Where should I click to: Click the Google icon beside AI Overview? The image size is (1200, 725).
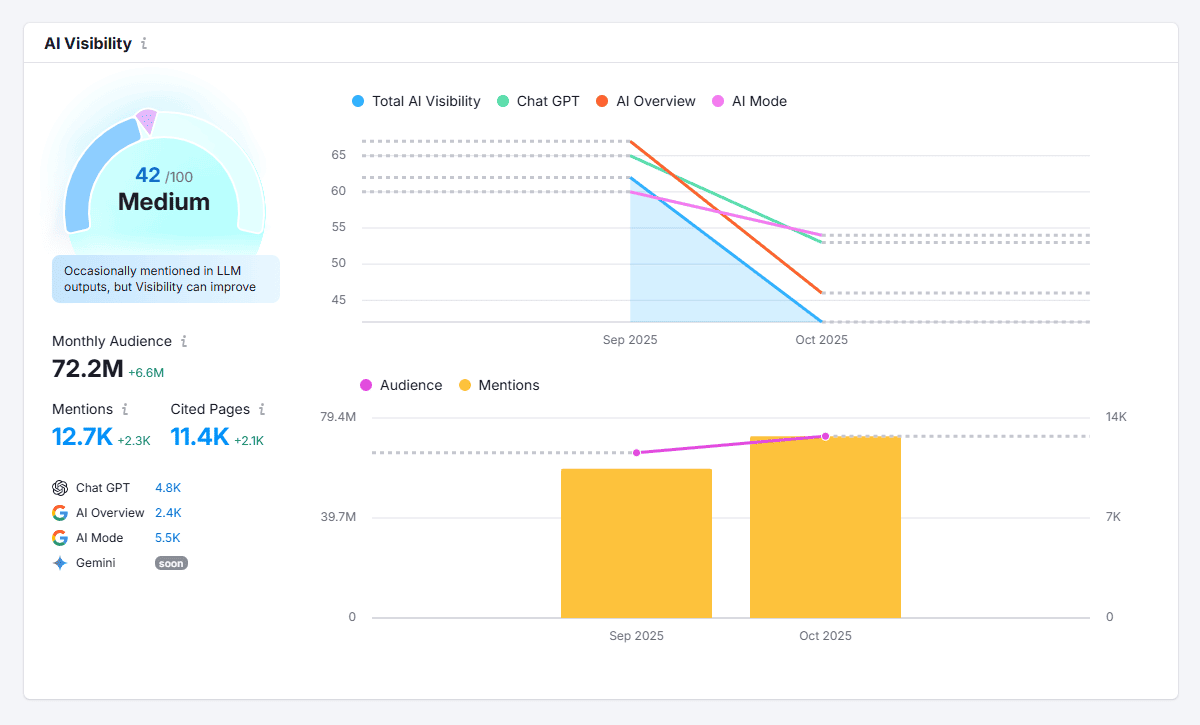[x=61, y=512]
